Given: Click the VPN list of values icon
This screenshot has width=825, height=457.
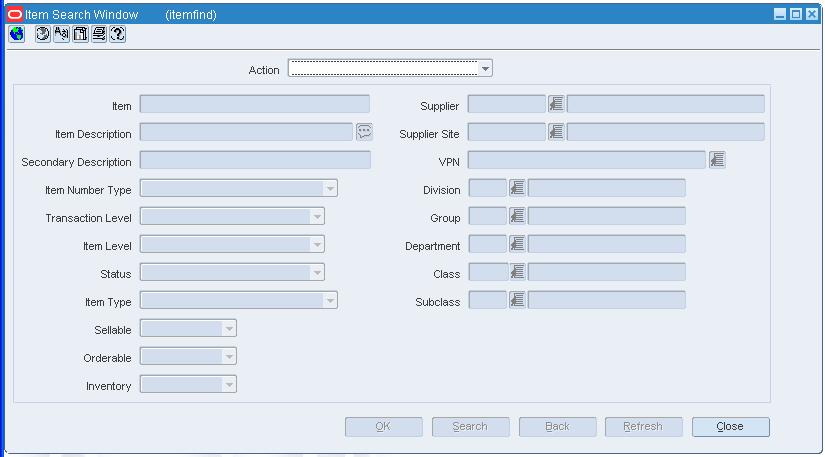Looking at the screenshot, I should [717, 160].
